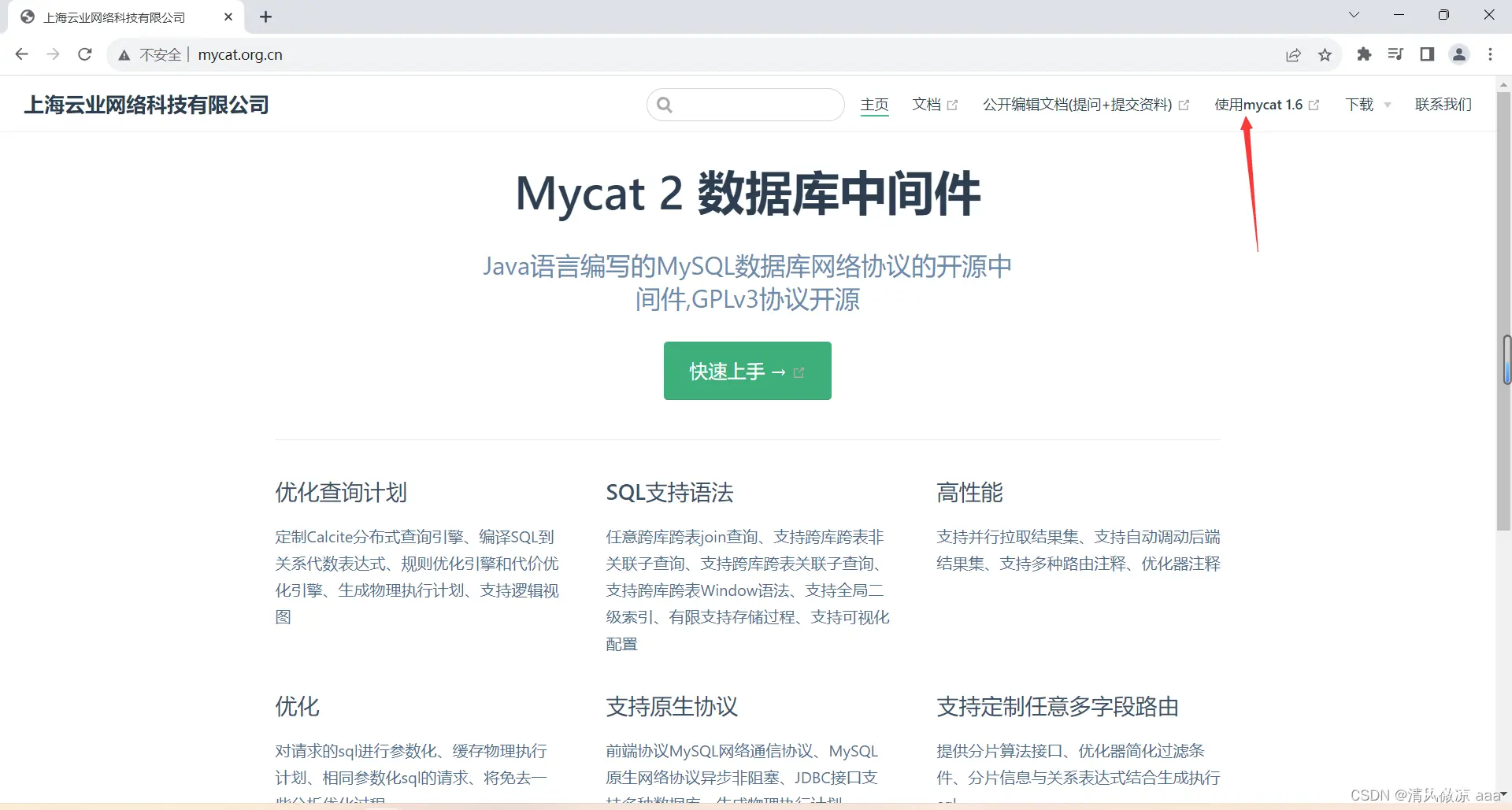
Task: Click the Java语言编写的MySQL subtitle text
Action: [x=747, y=283]
